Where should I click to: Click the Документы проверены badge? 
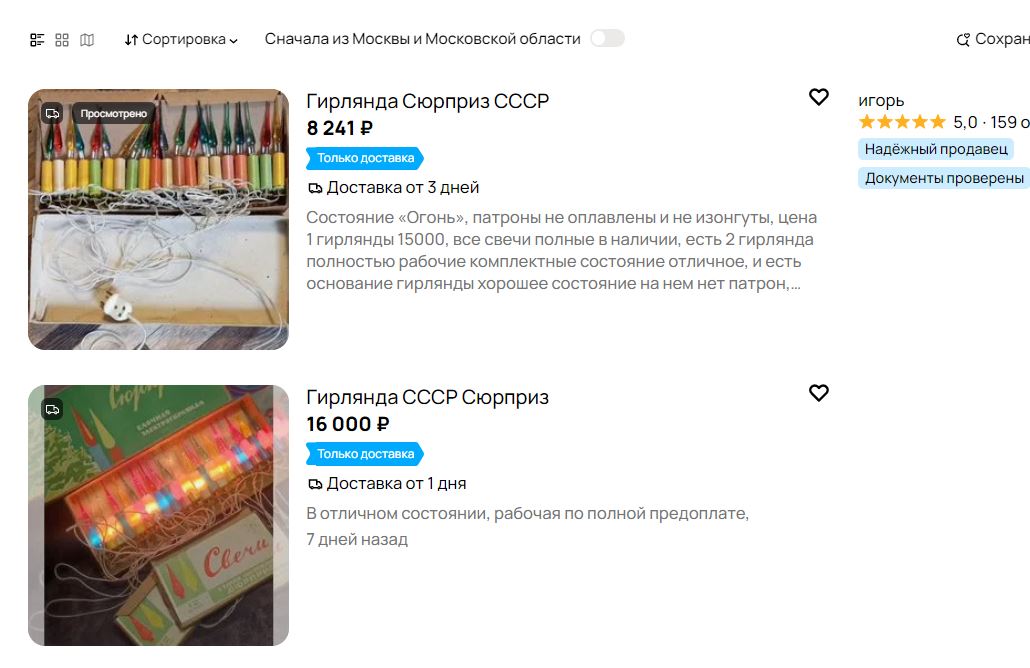click(x=944, y=178)
